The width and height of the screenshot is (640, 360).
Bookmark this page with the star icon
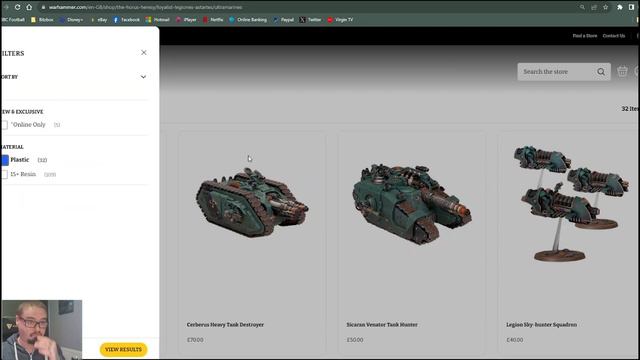click(606, 7)
